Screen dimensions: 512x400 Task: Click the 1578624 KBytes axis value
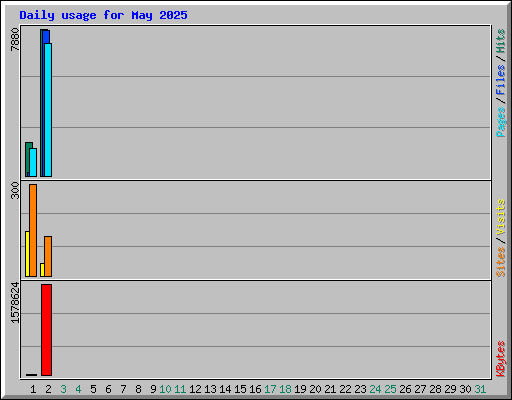click(x=15, y=303)
